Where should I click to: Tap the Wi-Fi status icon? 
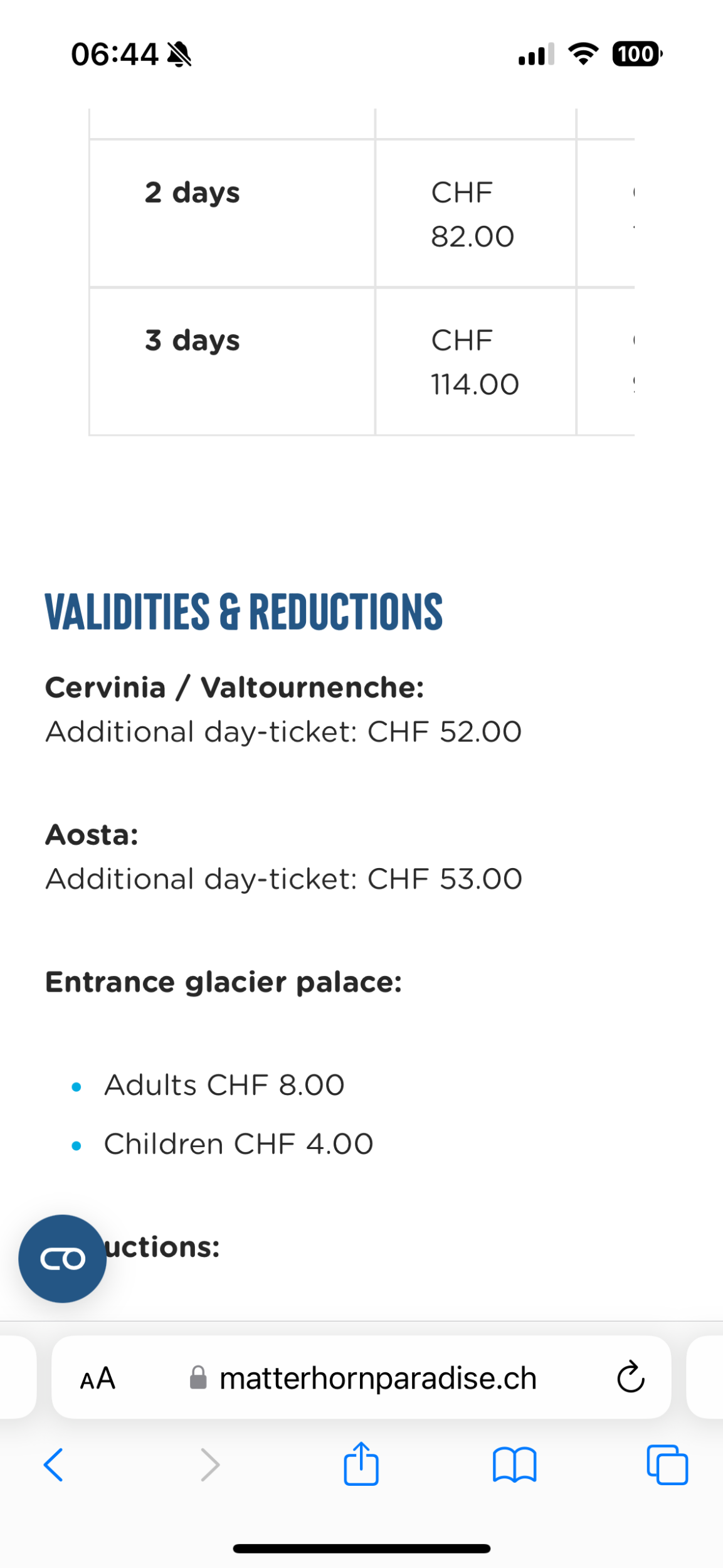pos(583,54)
